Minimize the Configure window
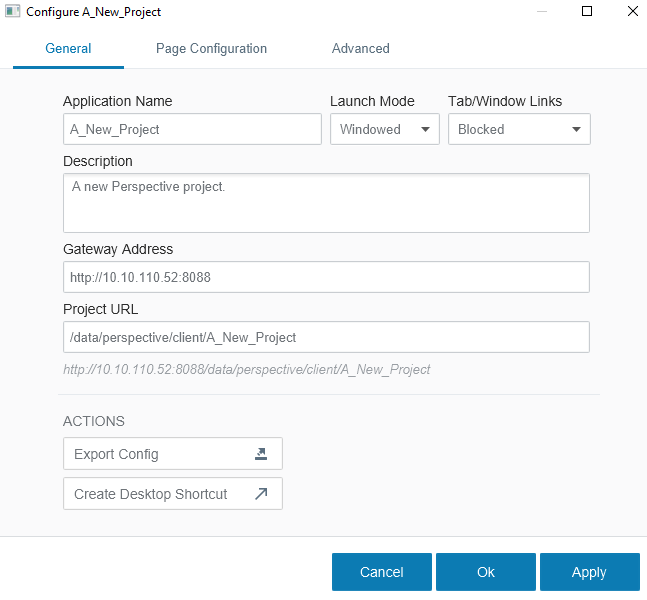 [542, 11]
